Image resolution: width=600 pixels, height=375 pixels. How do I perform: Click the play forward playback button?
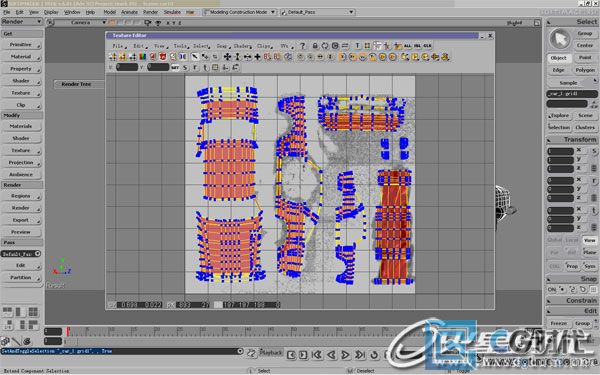tap(345, 355)
